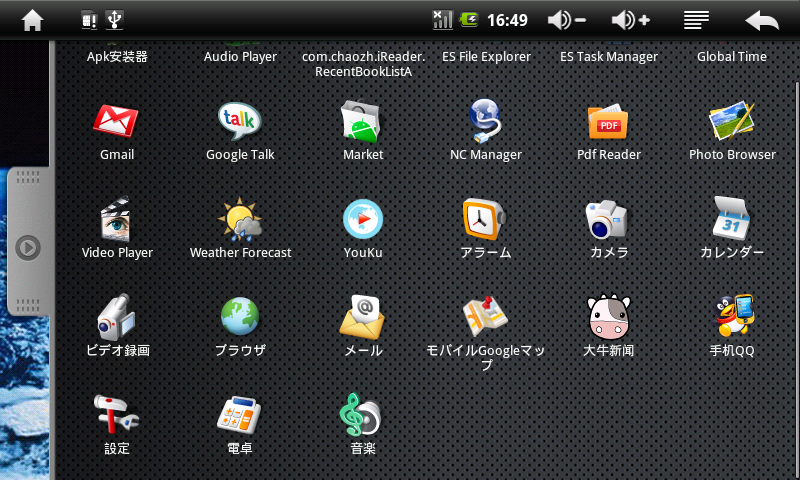Open the menu lines icon in top bar
Image resolution: width=800 pixels, height=480 pixels.
coord(696,20)
